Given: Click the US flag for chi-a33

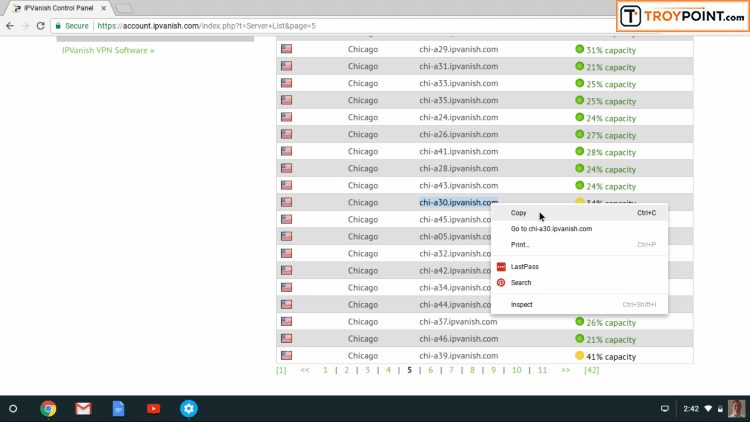Looking at the screenshot, I should coord(287,83).
